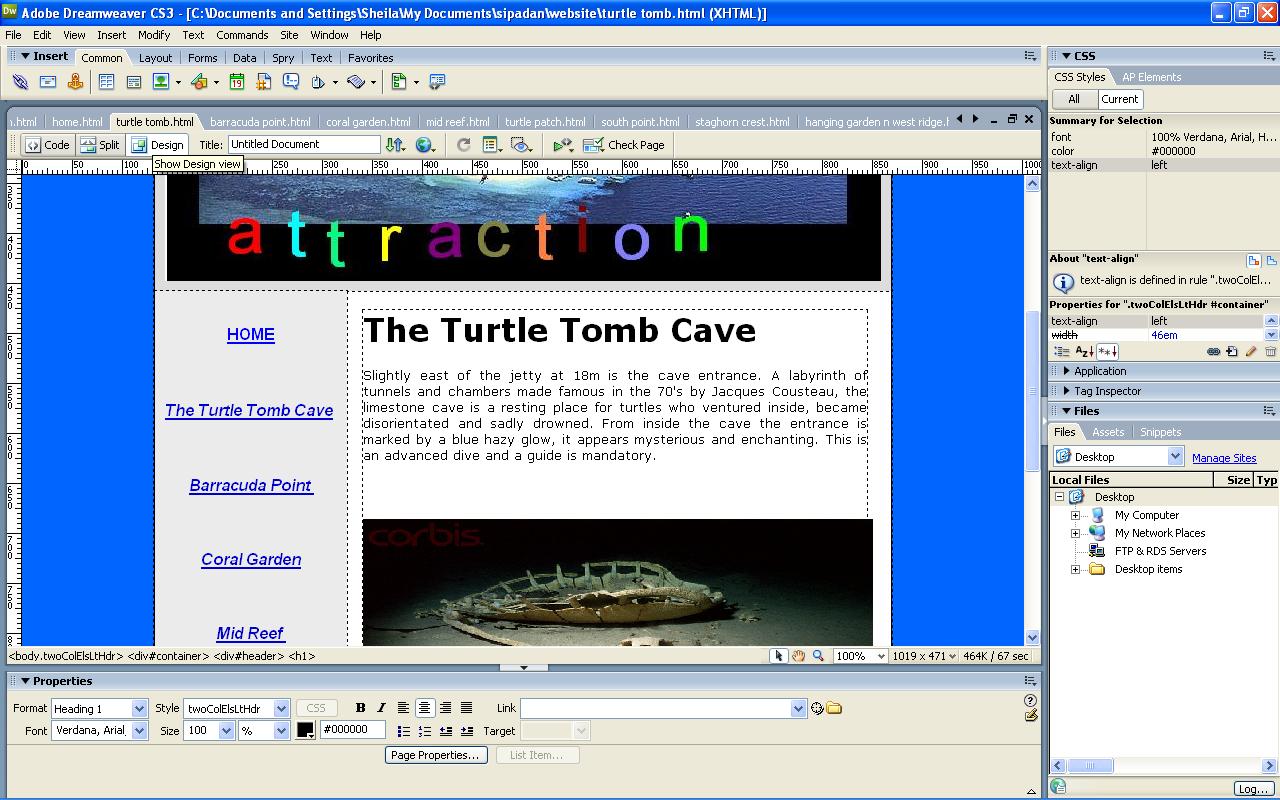Open the Commands menu

point(242,35)
